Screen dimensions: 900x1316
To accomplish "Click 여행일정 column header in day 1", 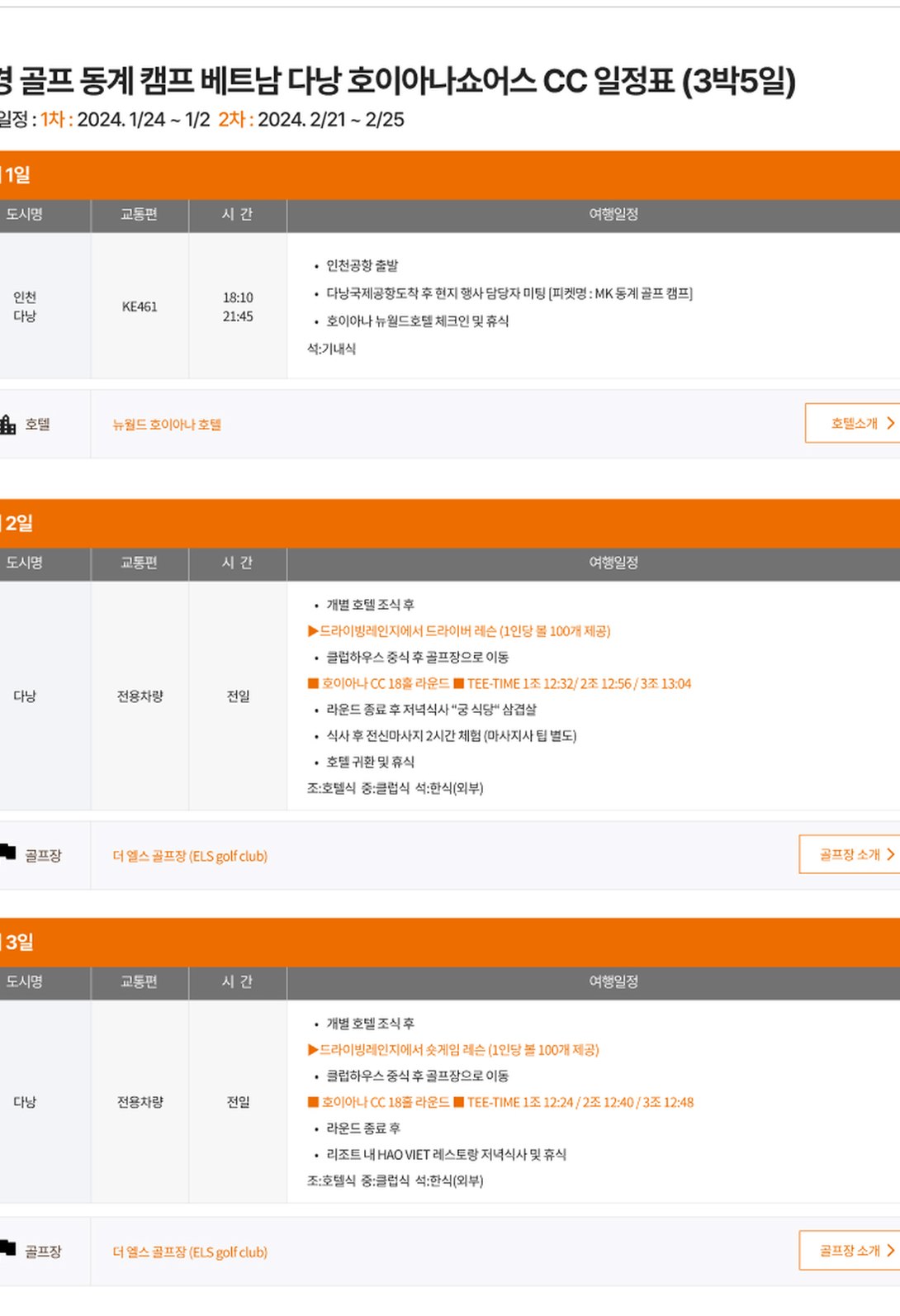I will (613, 214).
